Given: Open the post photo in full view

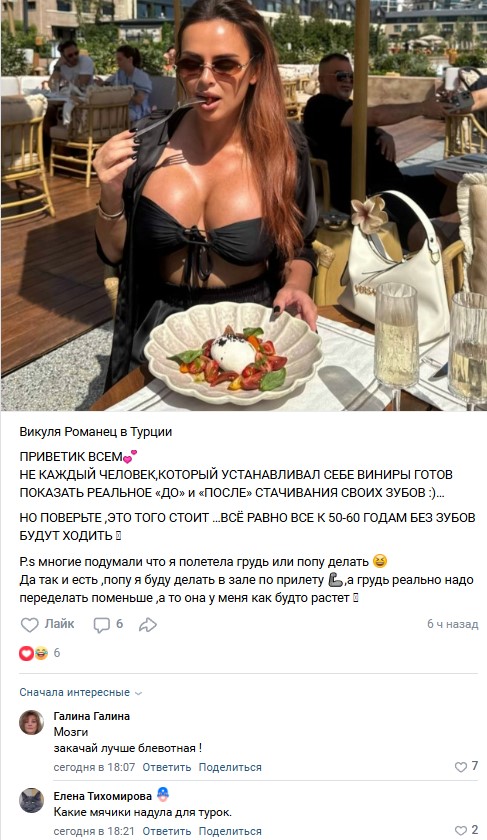Looking at the screenshot, I should pos(243,205).
